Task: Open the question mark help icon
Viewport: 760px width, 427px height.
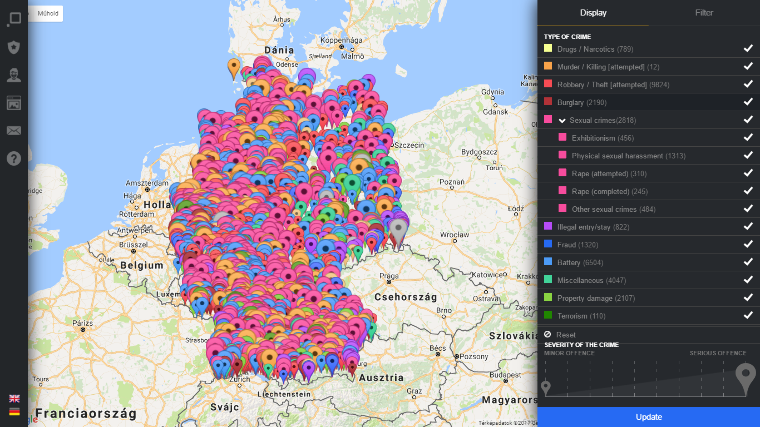Action: point(14,158)
